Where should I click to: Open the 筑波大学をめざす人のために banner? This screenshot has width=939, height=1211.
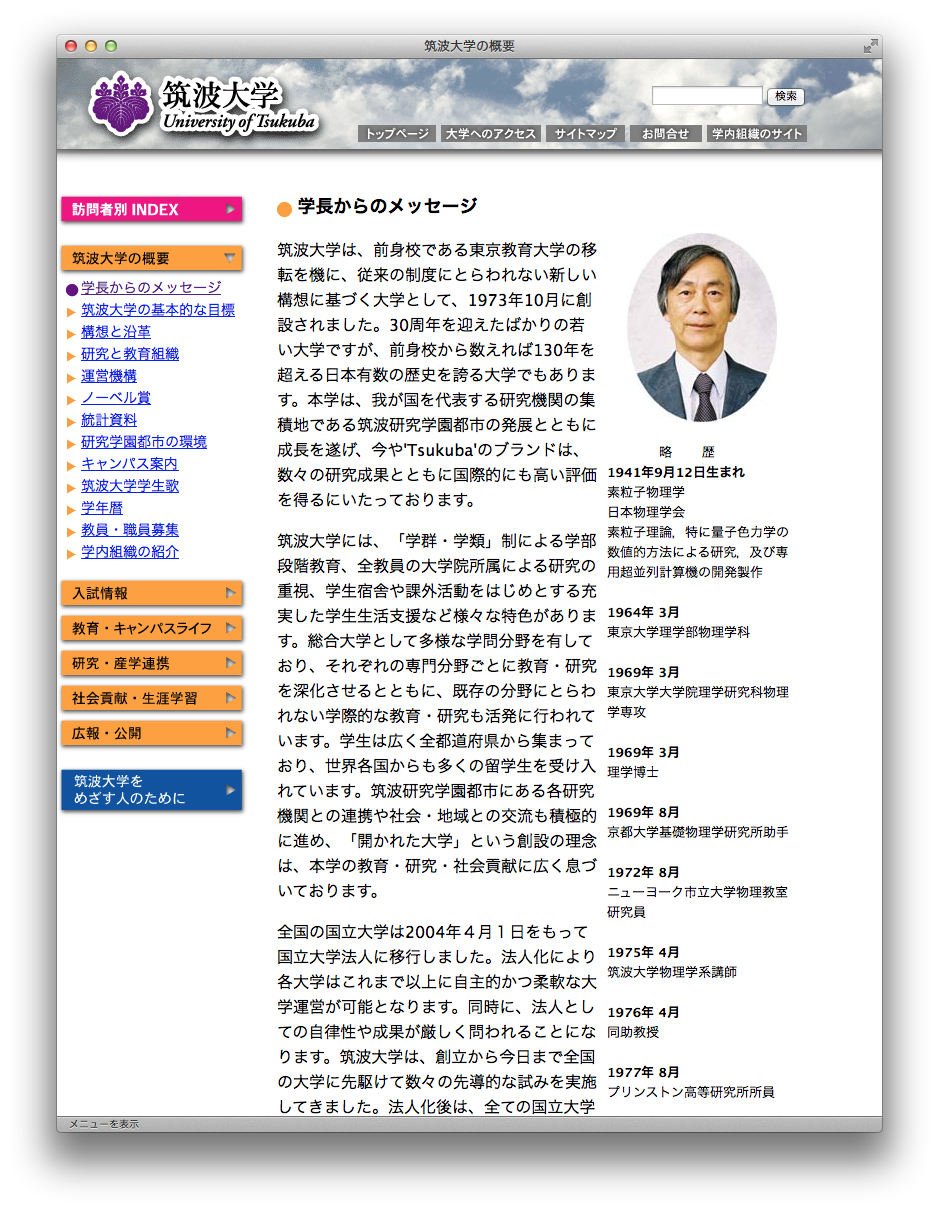point(152,789)
